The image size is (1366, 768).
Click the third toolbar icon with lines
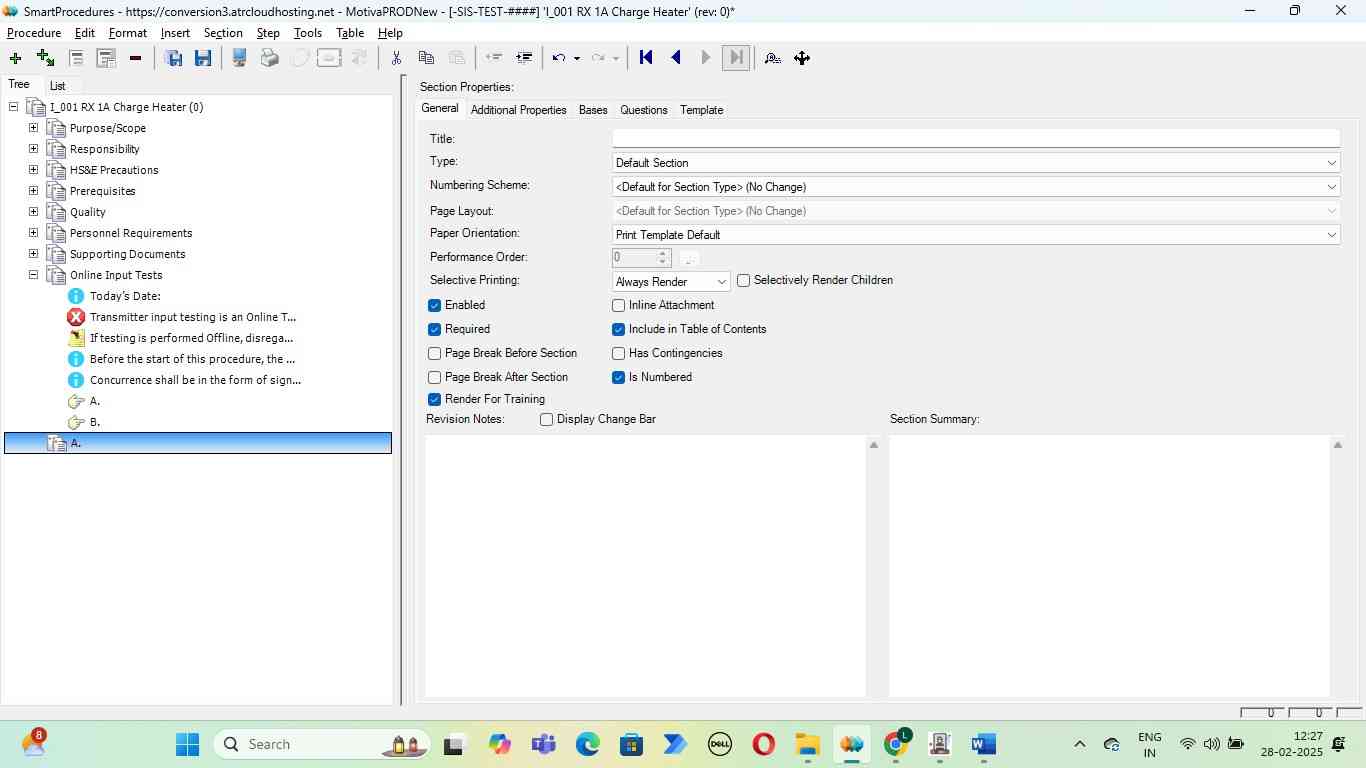coord(76,58)
